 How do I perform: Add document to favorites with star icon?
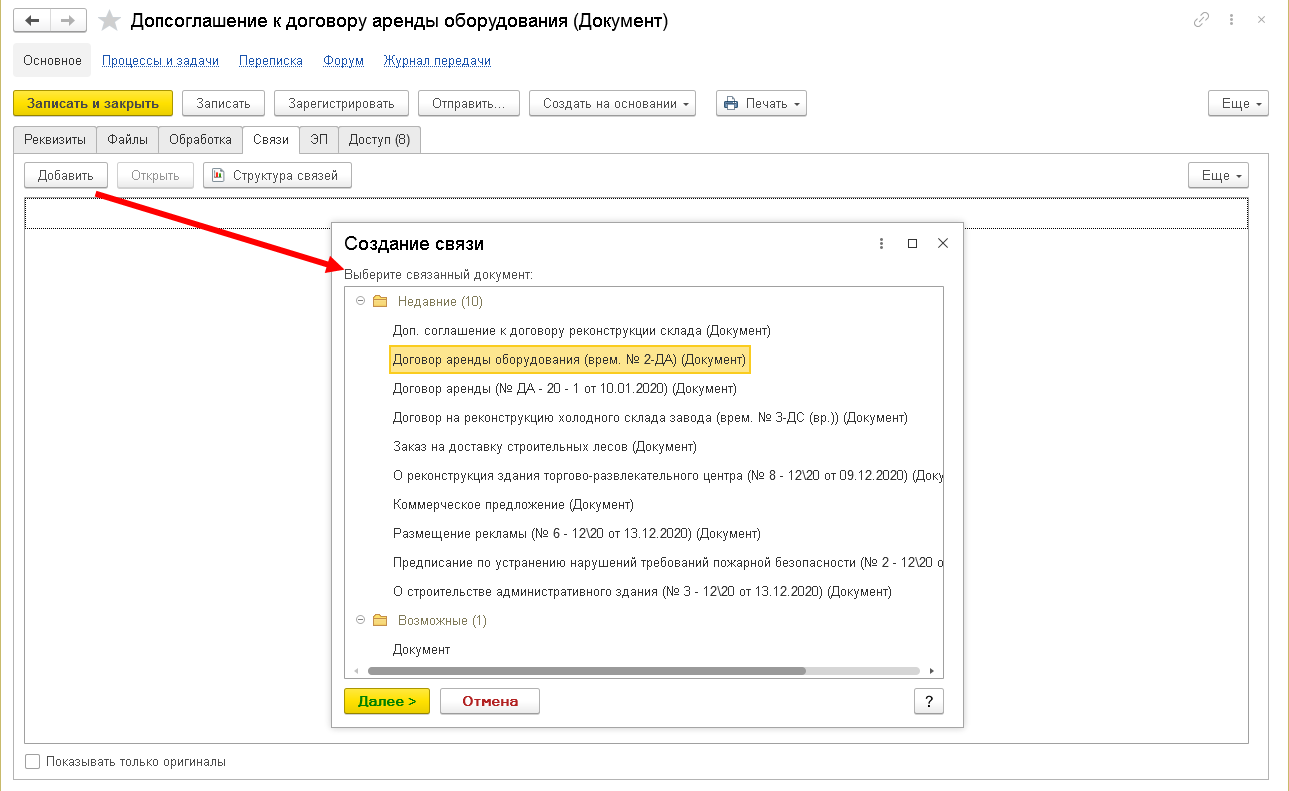[110, 21]
